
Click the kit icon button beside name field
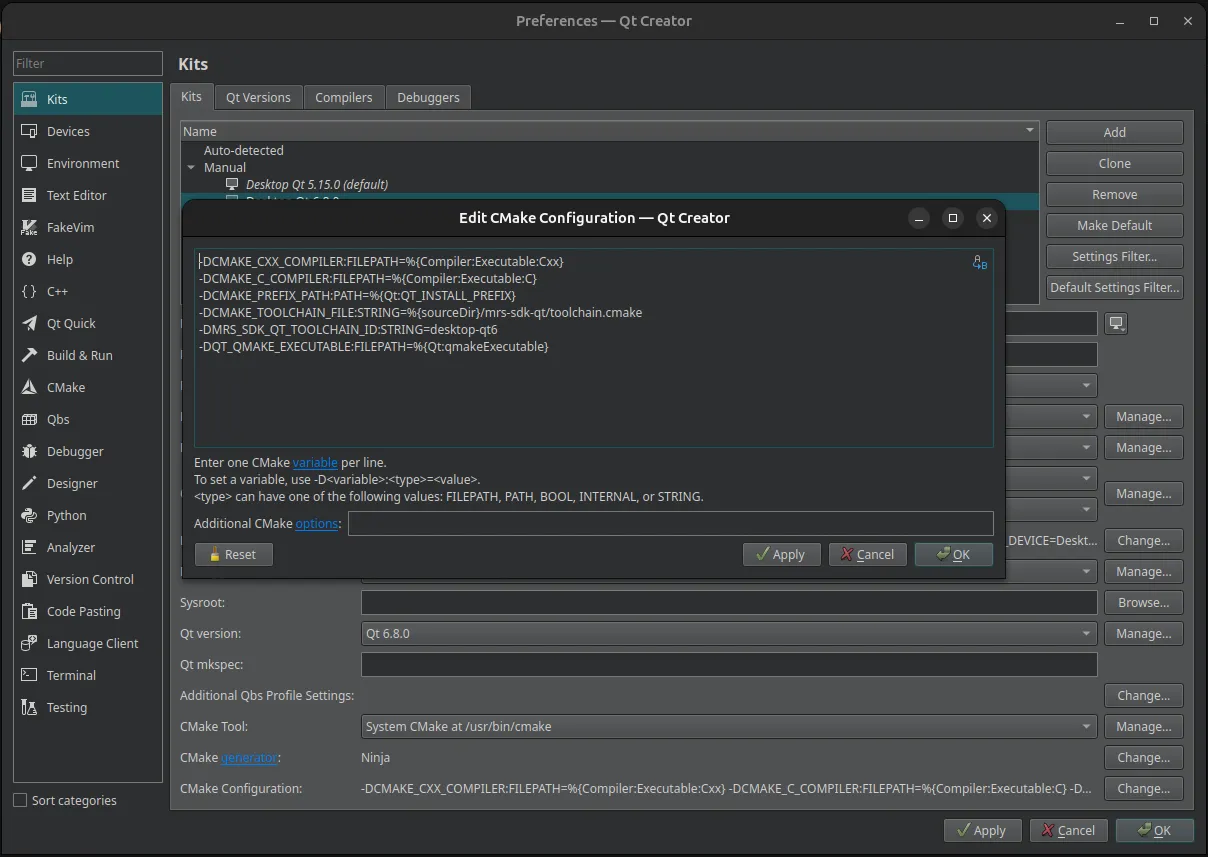(x=1116, y=324)
